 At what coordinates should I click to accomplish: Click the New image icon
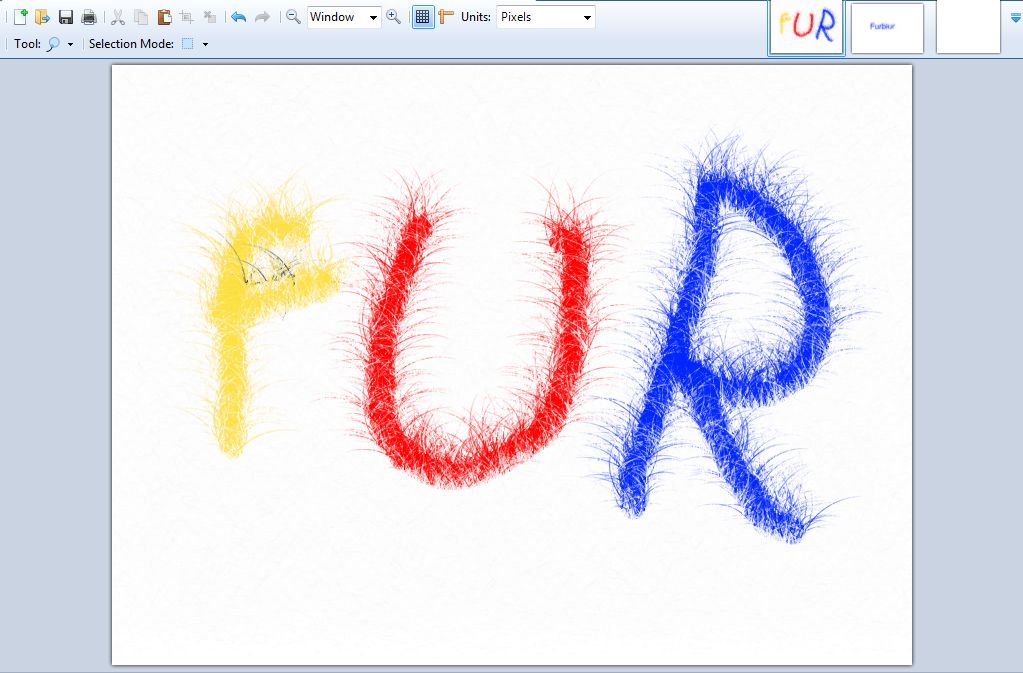[x=20, y=17]
